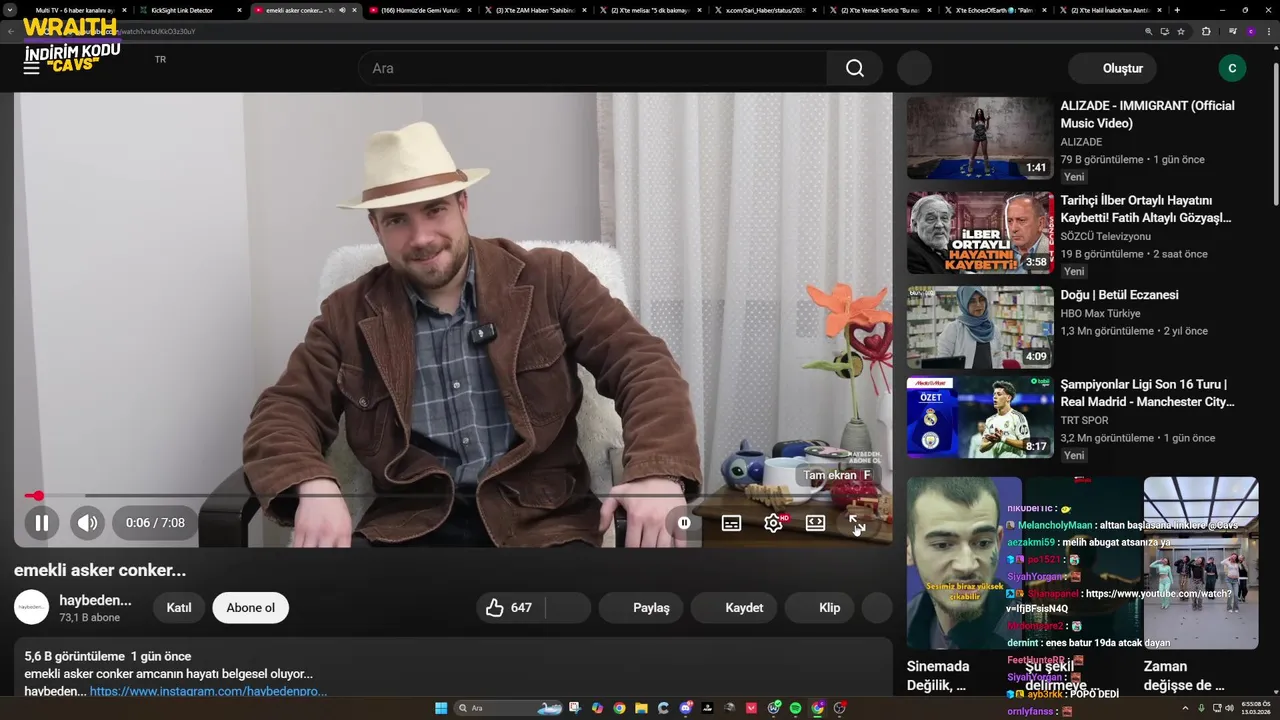Switch to X'te ZAM Haber tab
This screenshot has width=1280, height=720.
pos(535,10)
